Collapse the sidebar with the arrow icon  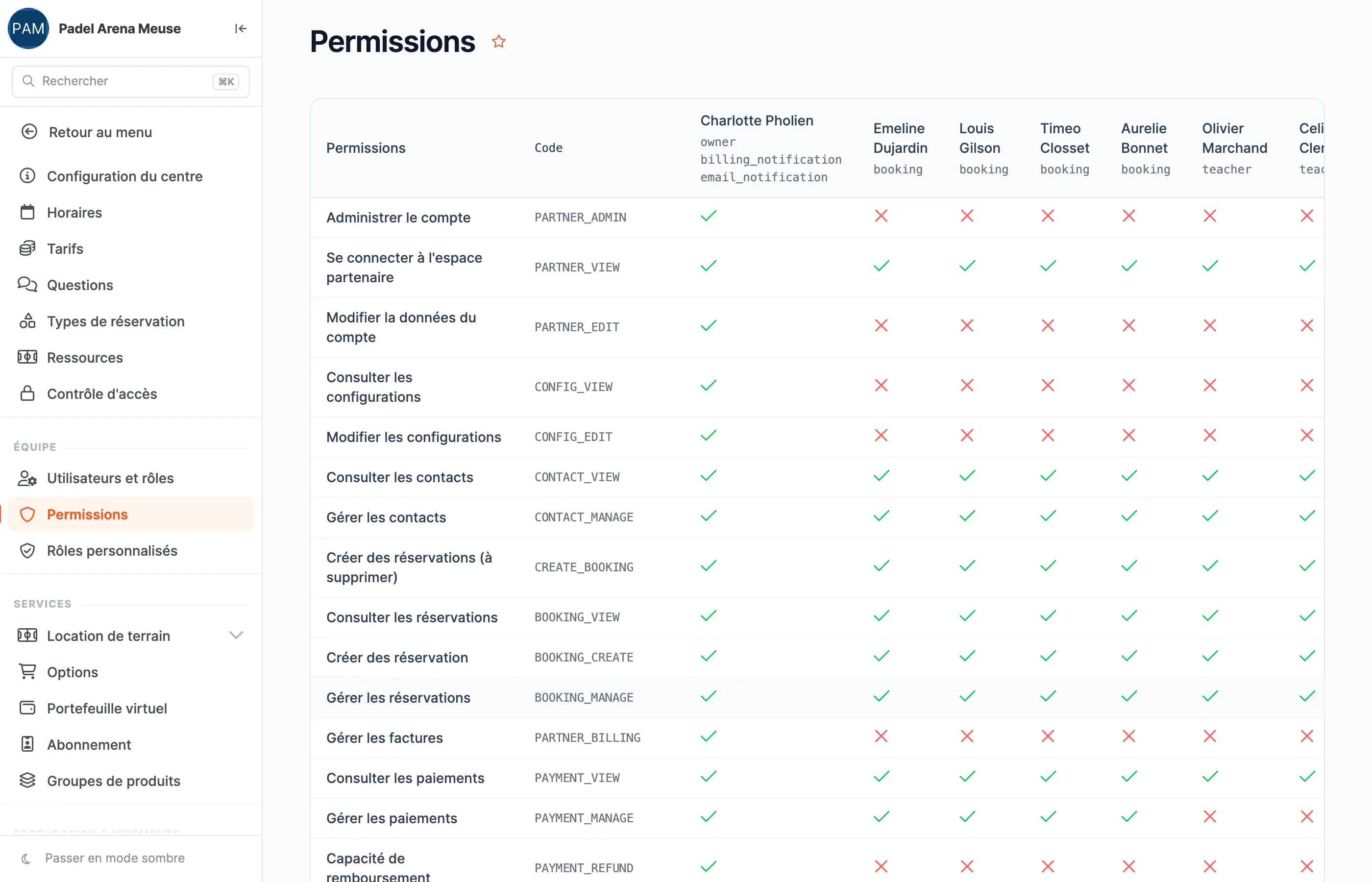tap(241, 28)
